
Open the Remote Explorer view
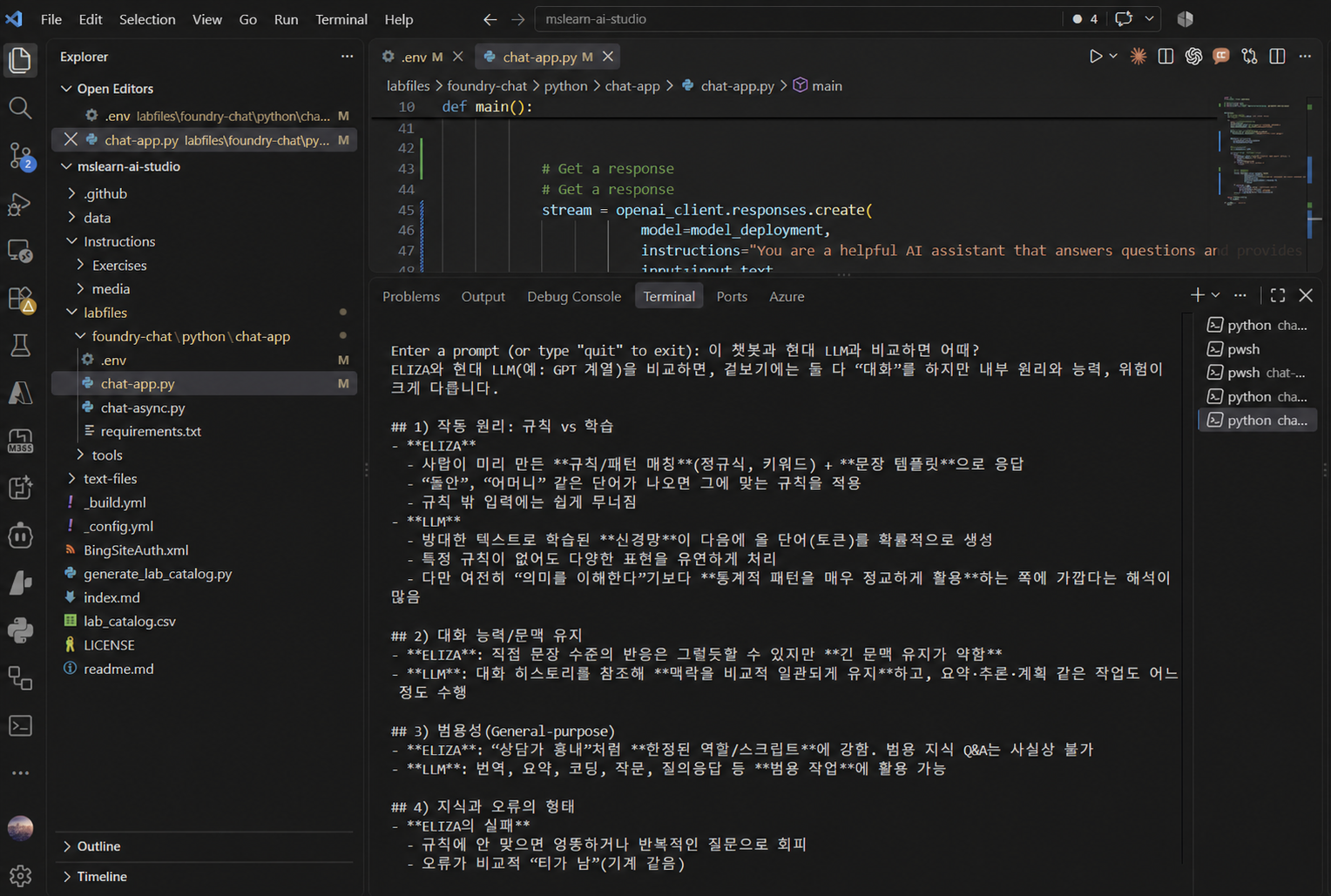coord(20,252)
